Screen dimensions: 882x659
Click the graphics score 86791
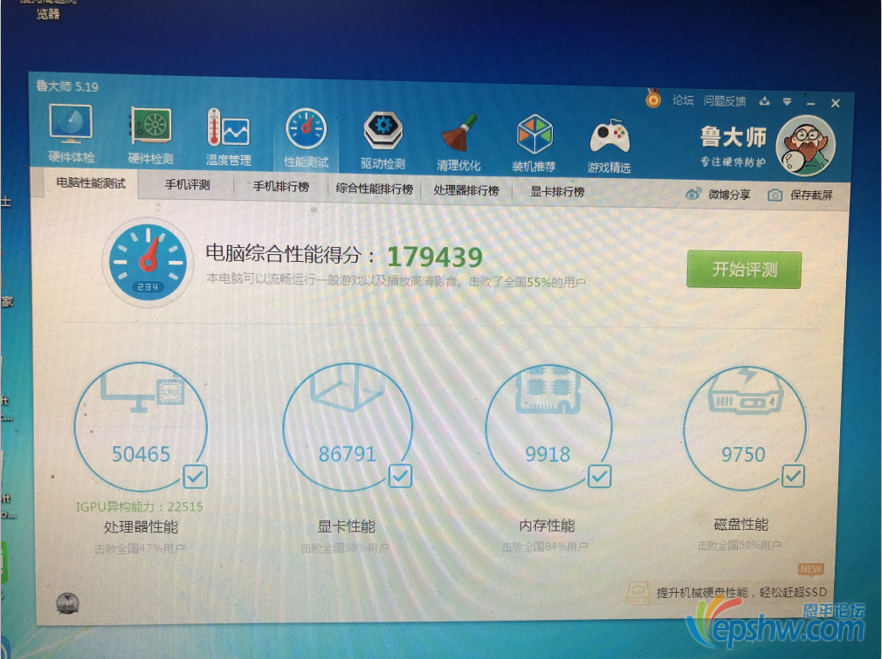(347, 454)
